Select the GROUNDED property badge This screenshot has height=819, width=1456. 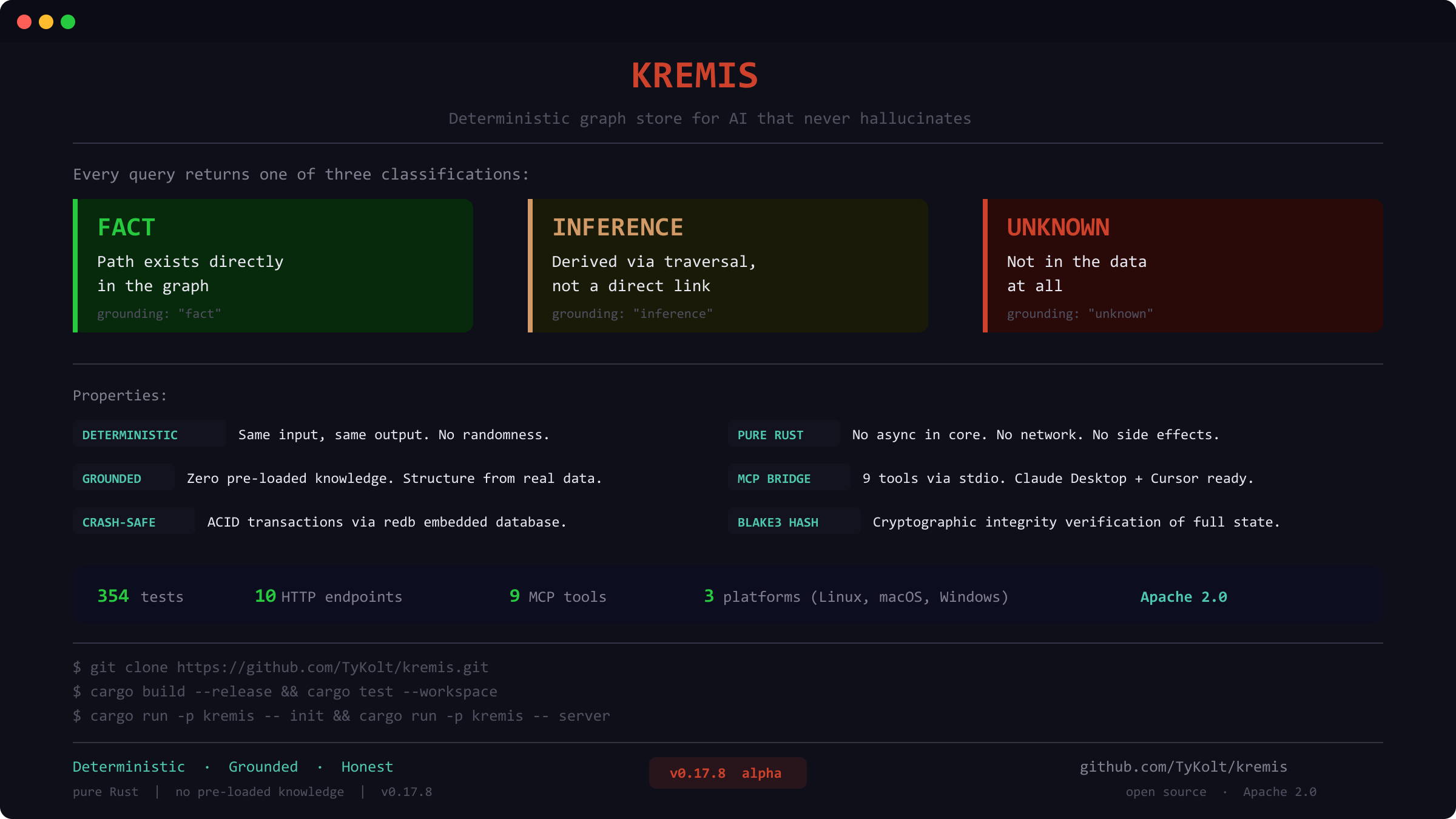pyautogui.click(x=123, y=477)
